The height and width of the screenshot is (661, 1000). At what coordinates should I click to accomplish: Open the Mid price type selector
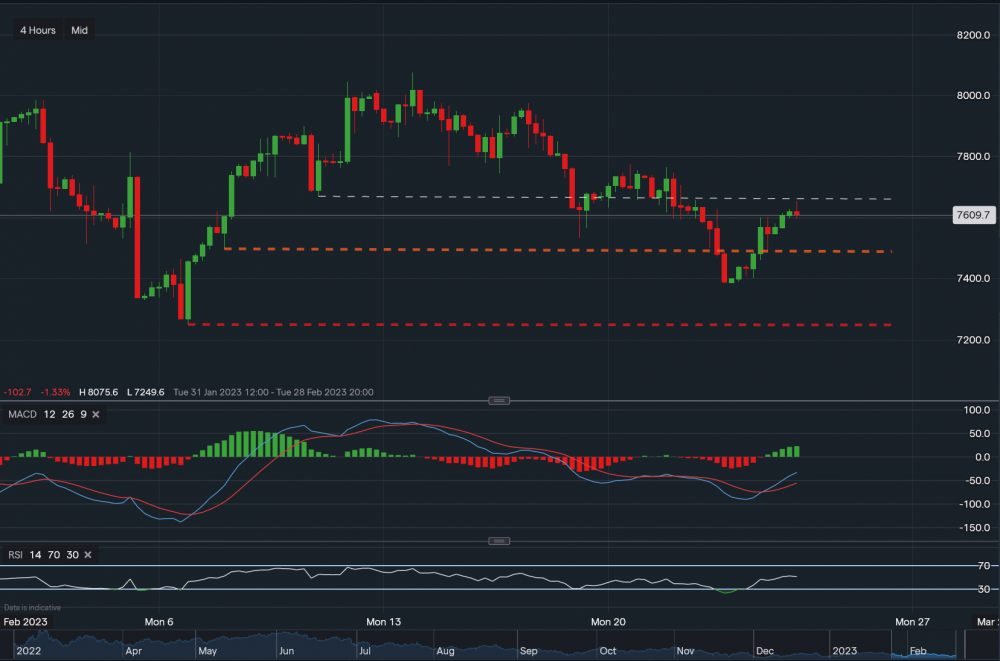tap(79, 30)
